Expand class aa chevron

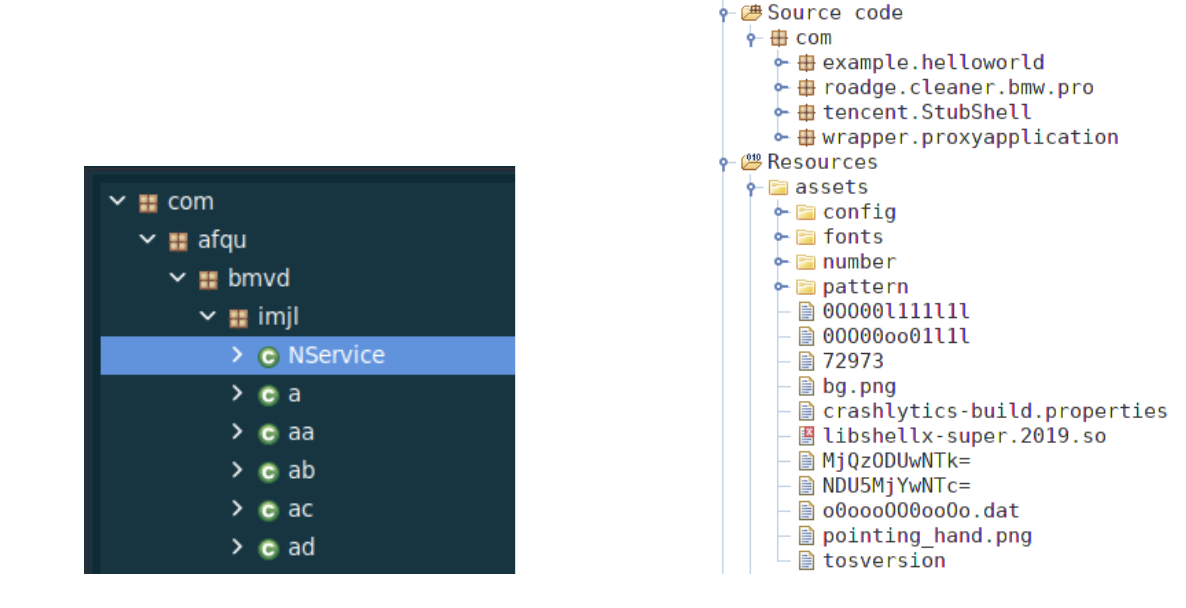(x=237, y=431)
